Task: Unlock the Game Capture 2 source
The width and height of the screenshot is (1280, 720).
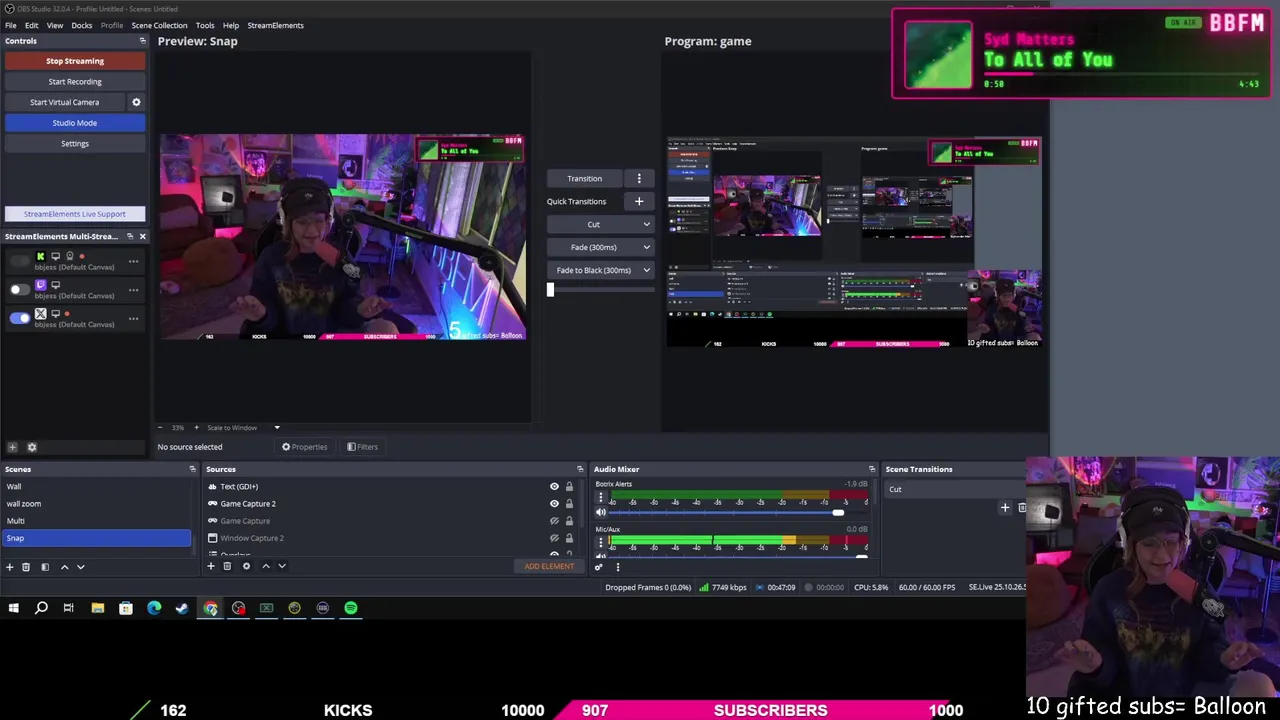Action: click(569, 504)
